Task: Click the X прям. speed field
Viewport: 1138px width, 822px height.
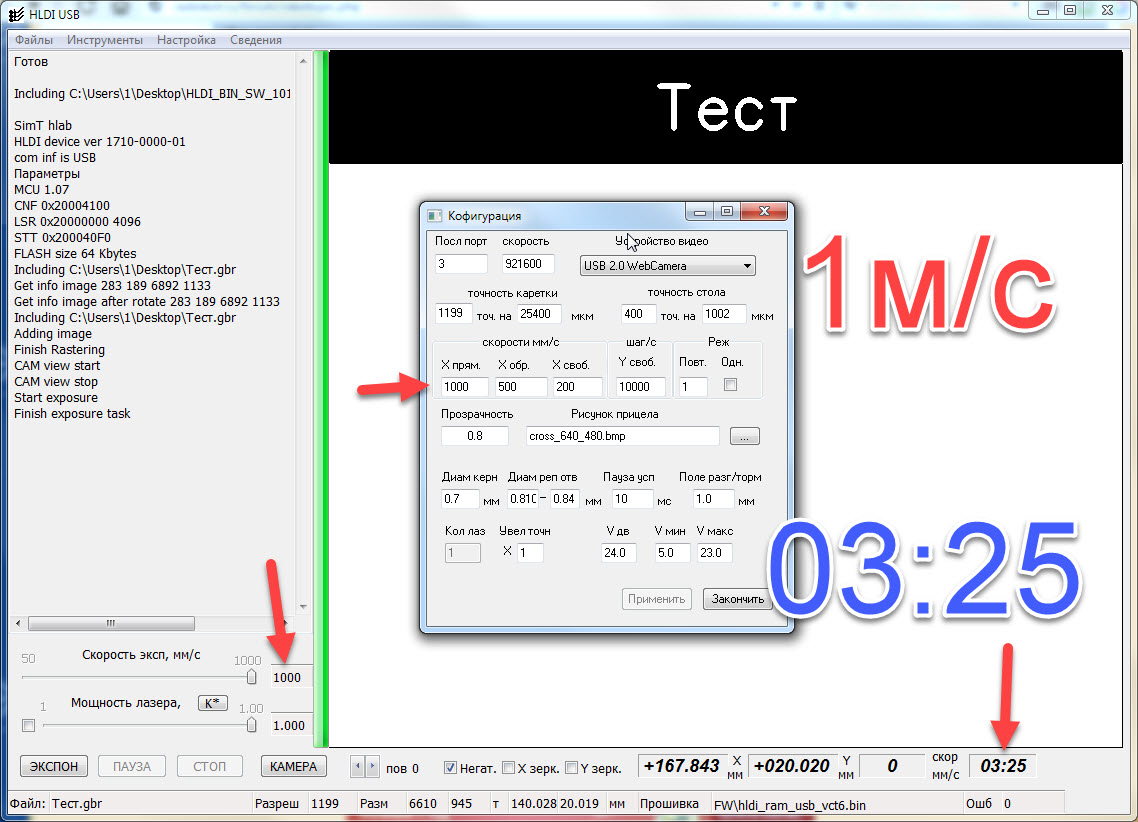Action: pos(464,387)
